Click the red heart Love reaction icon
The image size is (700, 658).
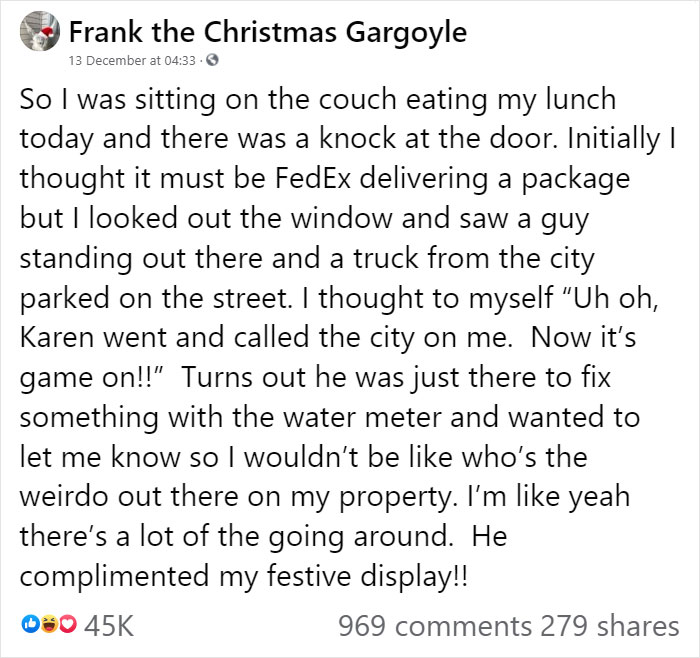pyautogui.click(x=68, y=624)
